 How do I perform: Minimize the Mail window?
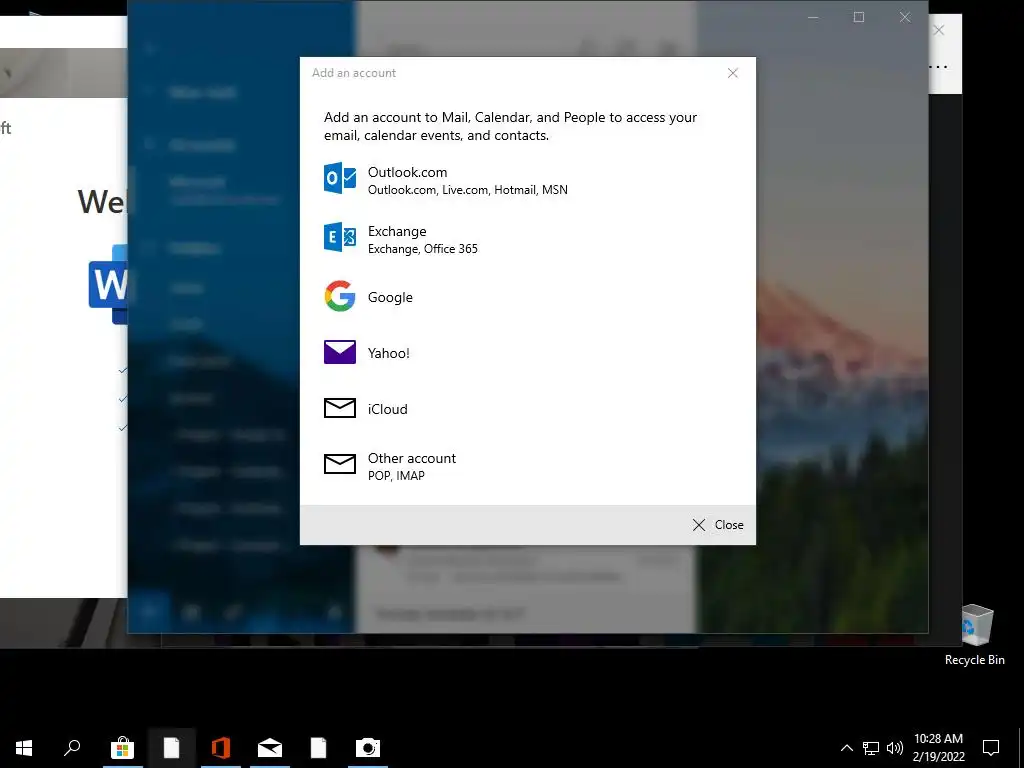[x=813, y=18]
